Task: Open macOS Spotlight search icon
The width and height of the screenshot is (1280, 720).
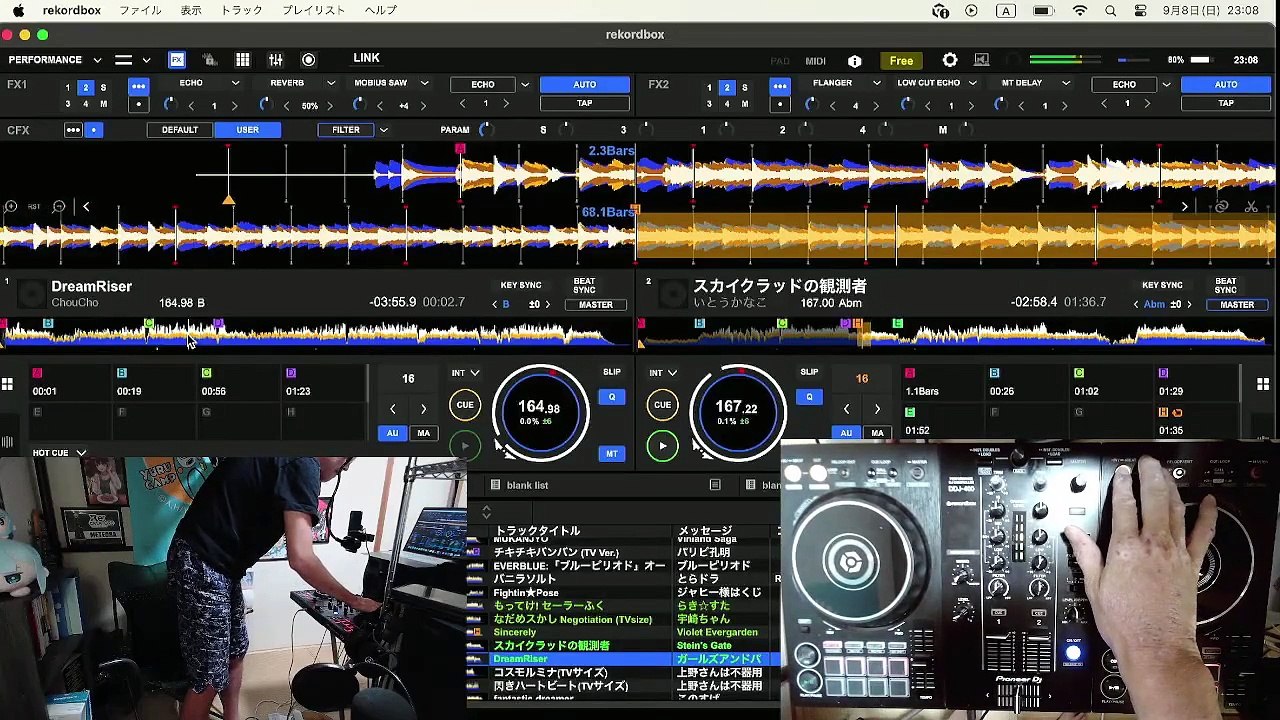Action: (1111, 11)
